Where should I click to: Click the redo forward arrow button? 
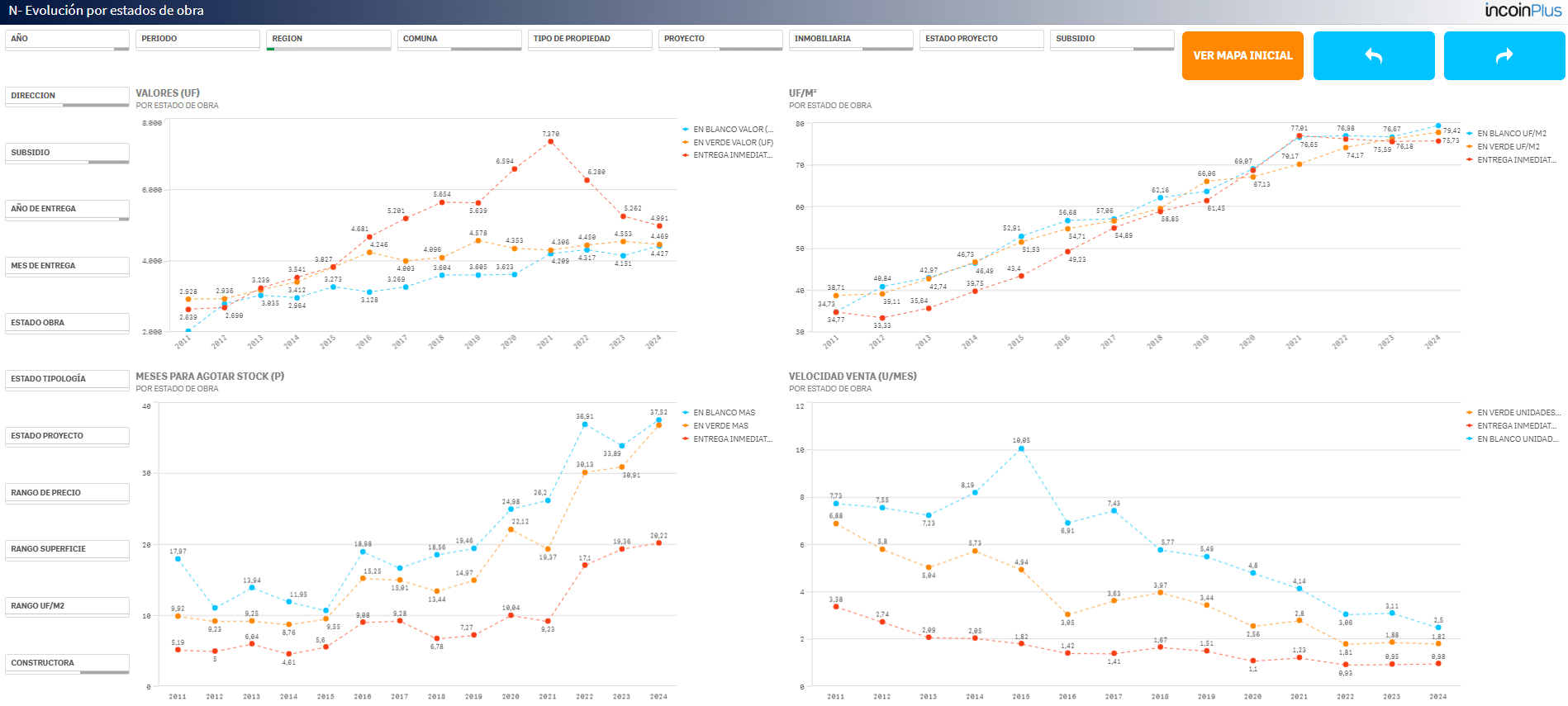[x=1504, y=55]
